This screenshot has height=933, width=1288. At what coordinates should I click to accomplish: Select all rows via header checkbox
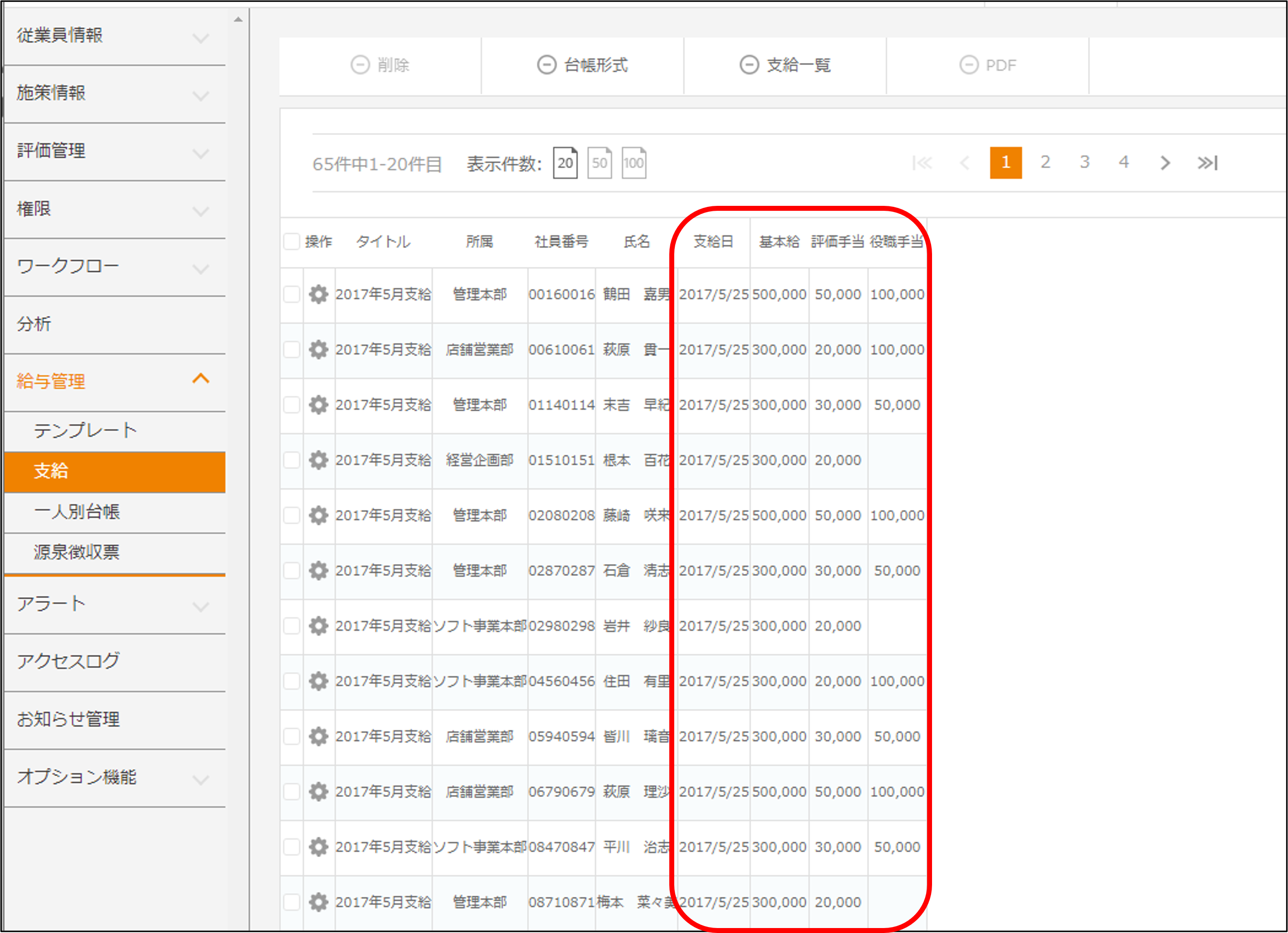292,242
